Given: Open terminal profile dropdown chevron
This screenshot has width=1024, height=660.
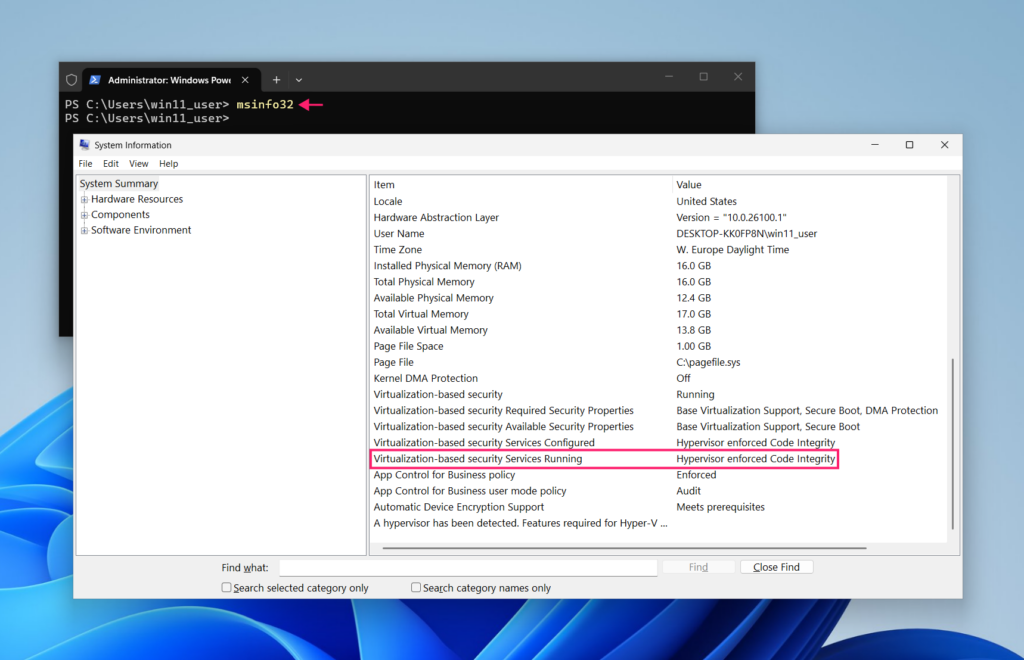Looking at the screenshot, I should point(298,80).
